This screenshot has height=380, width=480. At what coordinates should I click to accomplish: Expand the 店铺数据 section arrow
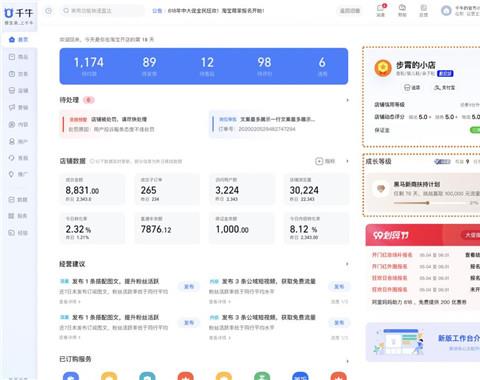coord(347,161)
